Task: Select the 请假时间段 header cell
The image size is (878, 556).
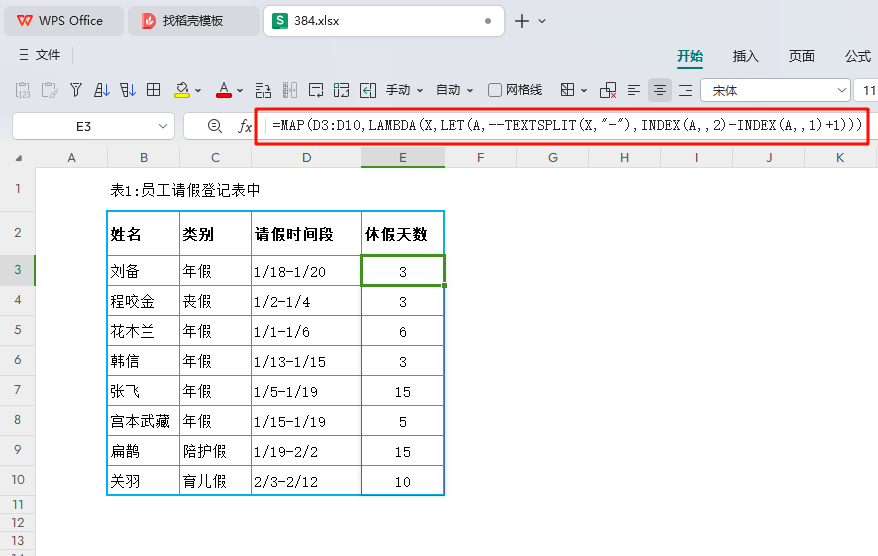Action: coord(306,233)
